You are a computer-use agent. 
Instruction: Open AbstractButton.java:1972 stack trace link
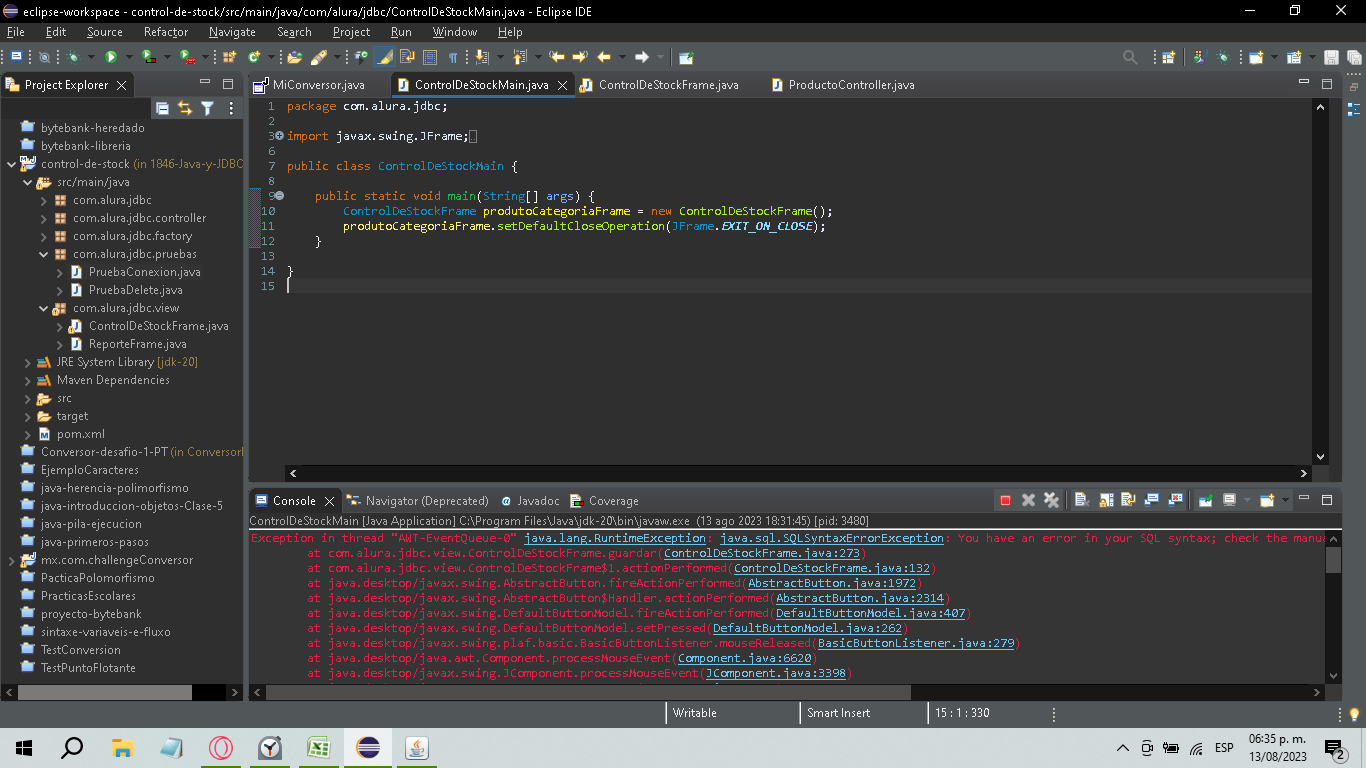coord(832,583)
